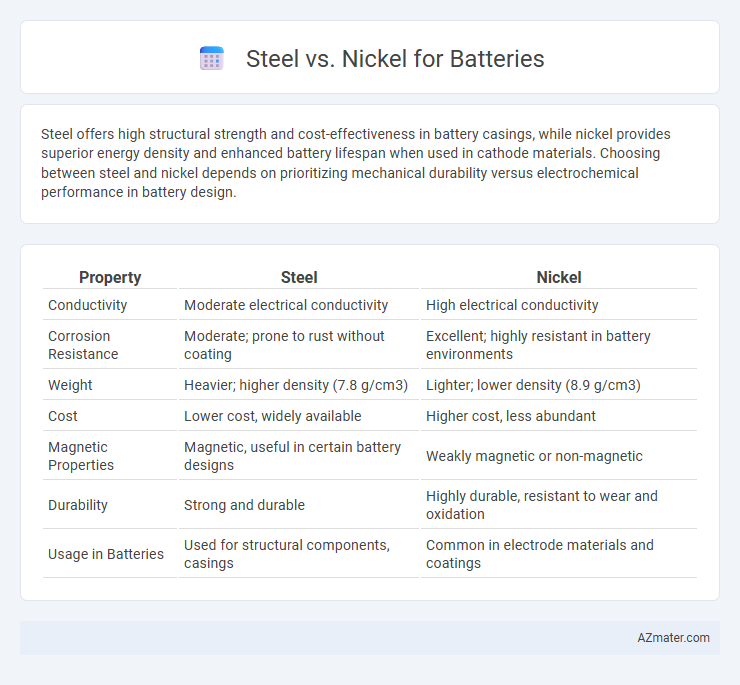Viewport: 740px width, 685px height.
Task: Select the 'Corrosion Resistance' row label
Action: click(83, 345)
